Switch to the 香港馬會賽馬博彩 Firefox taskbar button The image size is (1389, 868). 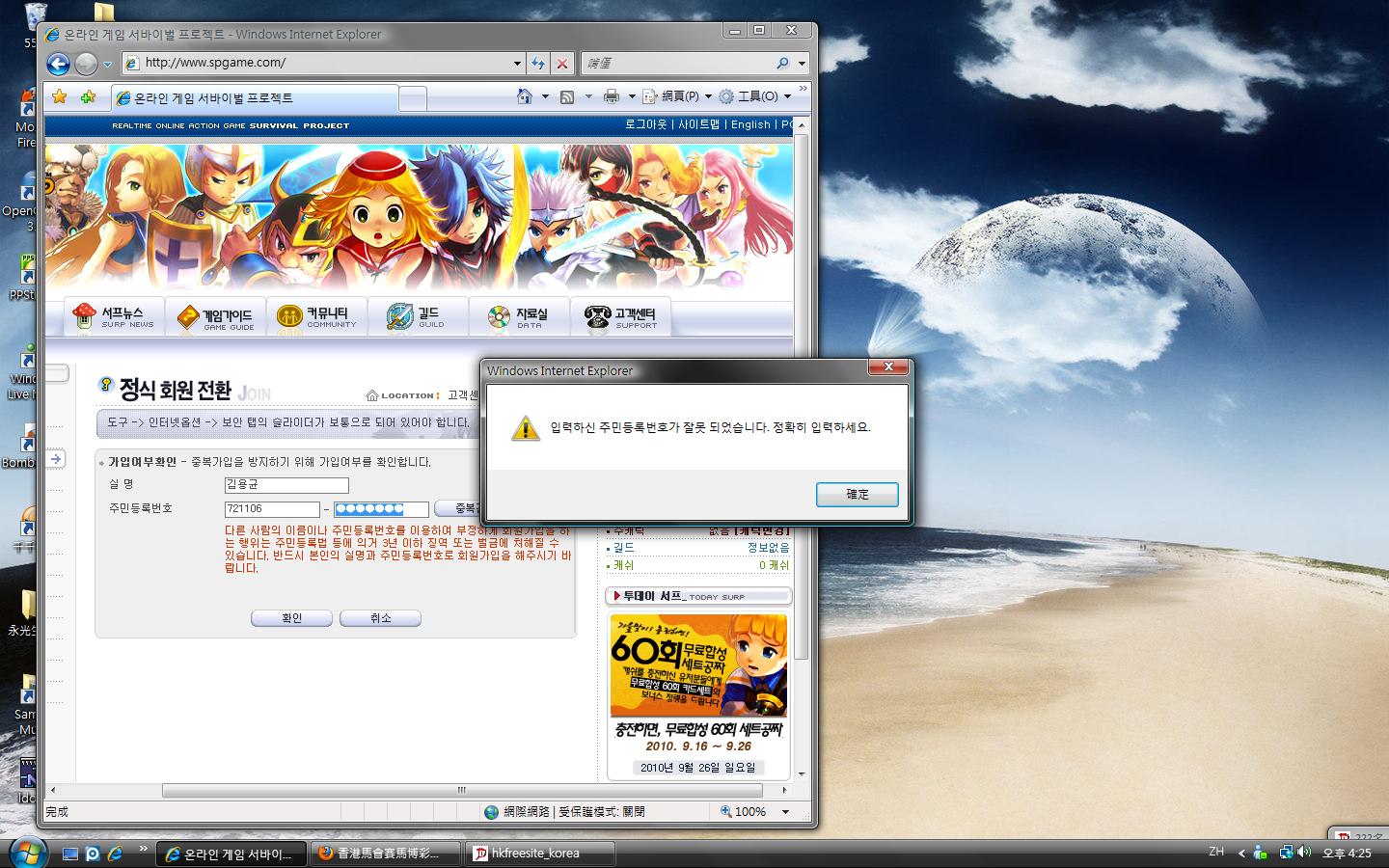383,854
